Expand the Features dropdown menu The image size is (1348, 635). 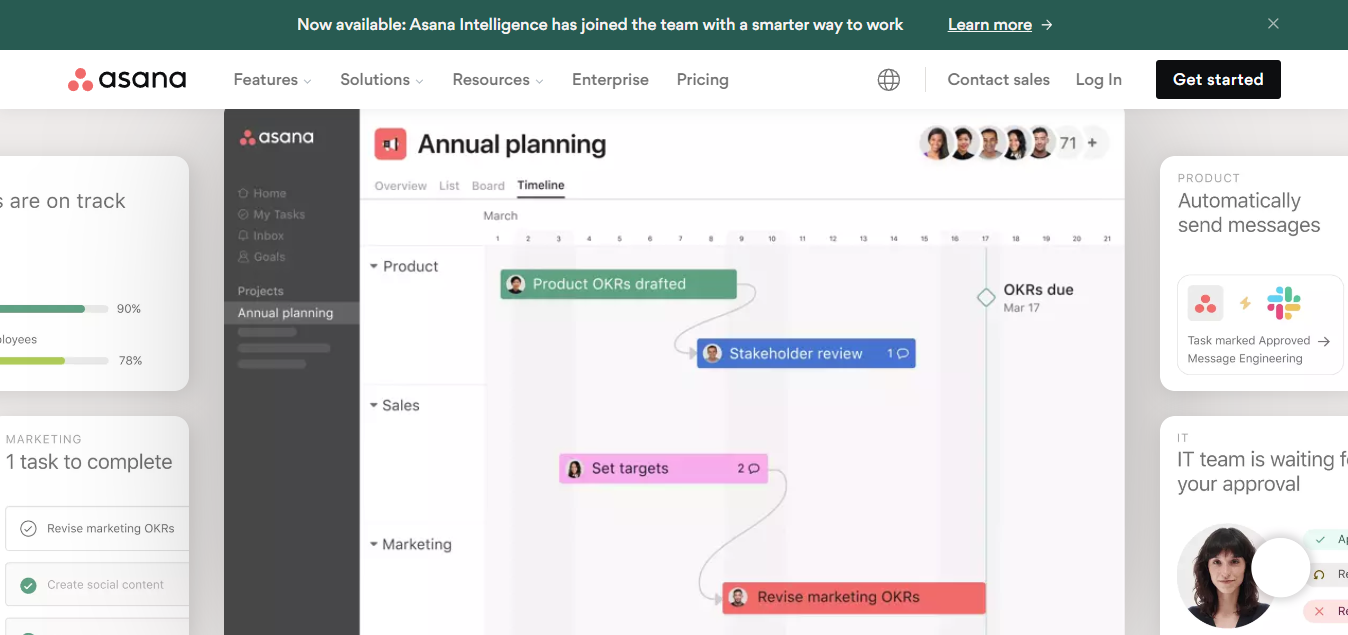click(x=272, y=80)
